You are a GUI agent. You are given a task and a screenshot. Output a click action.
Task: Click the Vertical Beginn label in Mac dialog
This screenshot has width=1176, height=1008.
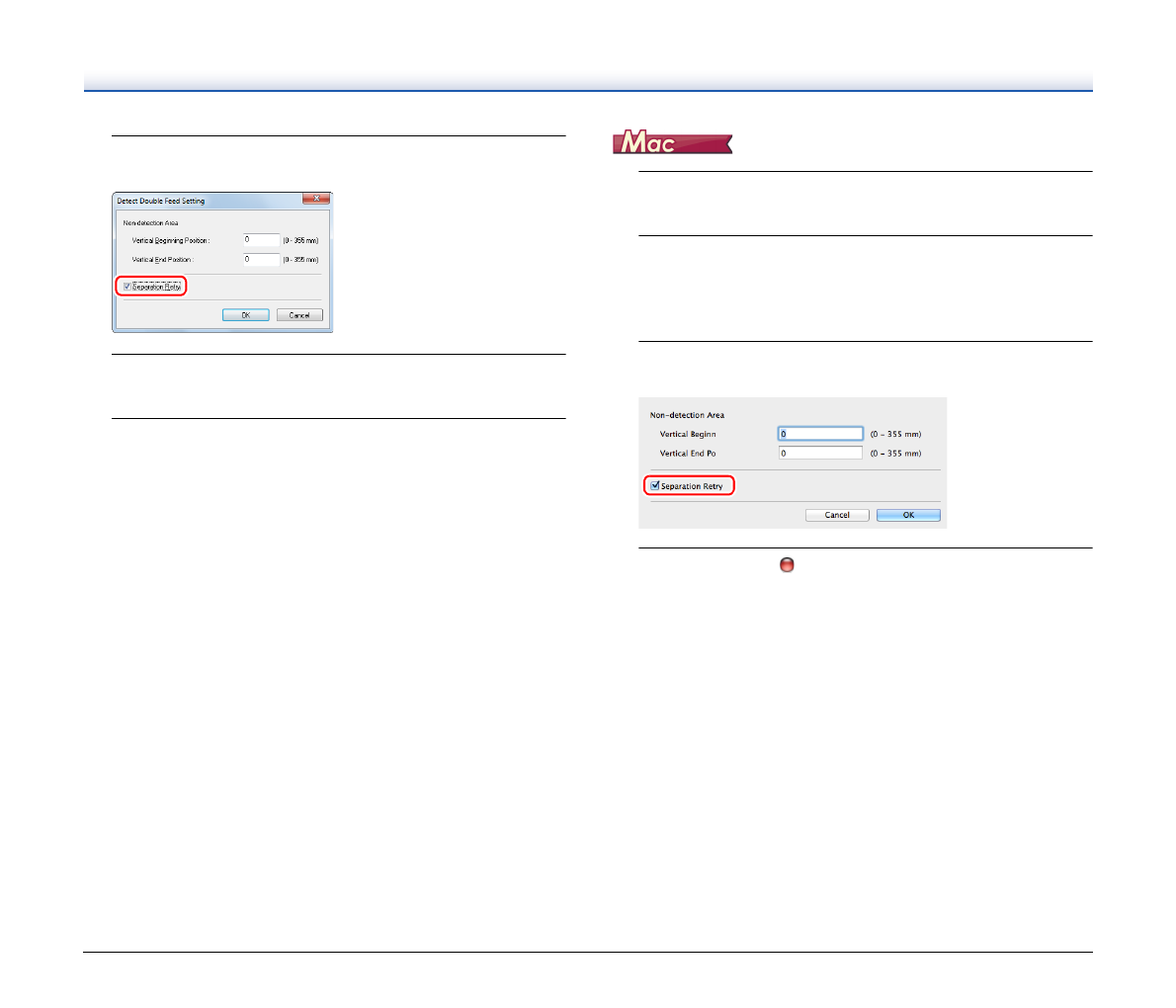[x=688, y=435]
